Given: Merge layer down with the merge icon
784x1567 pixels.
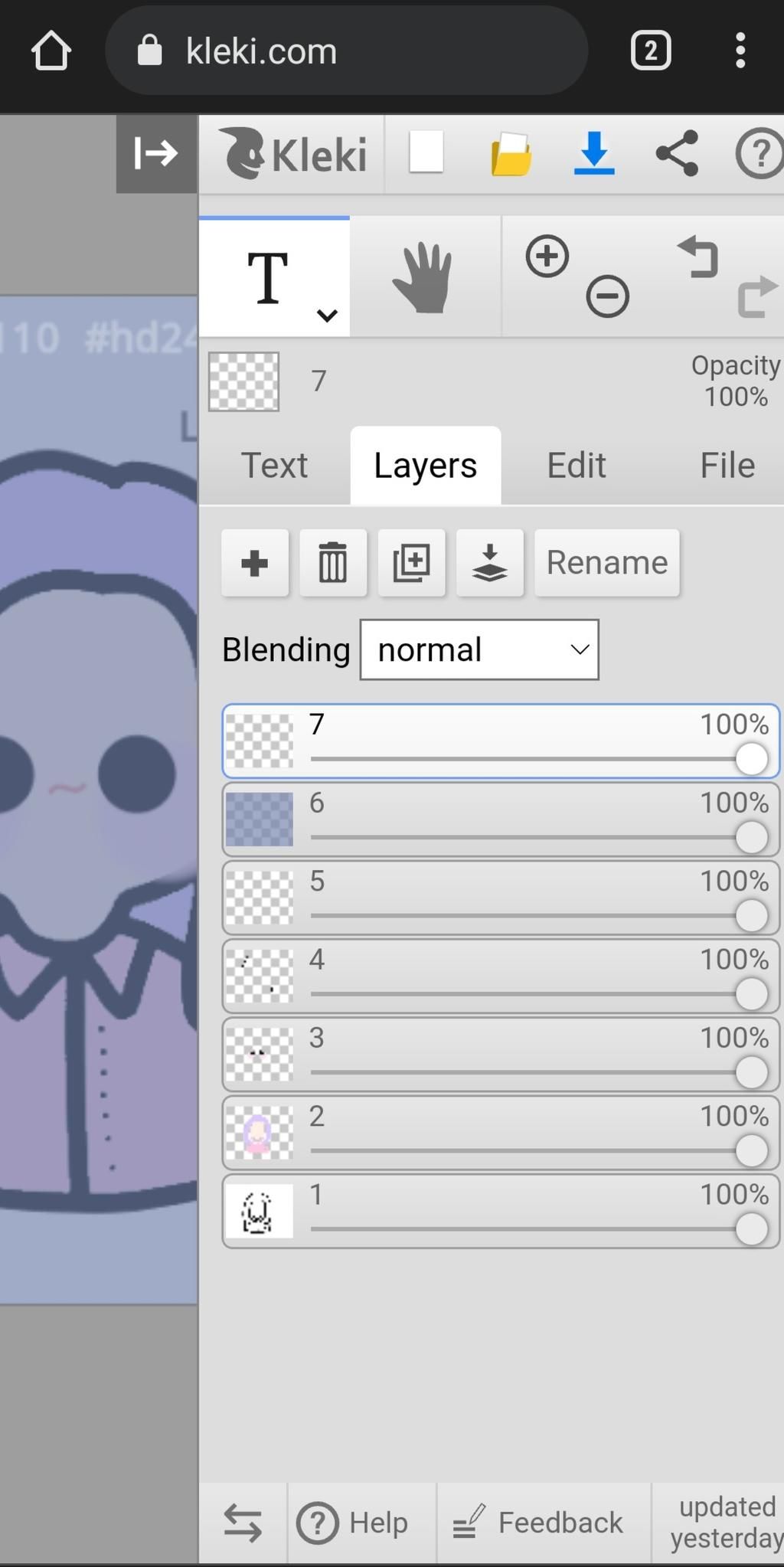Looking at the screenshot, I should (490, 563).
